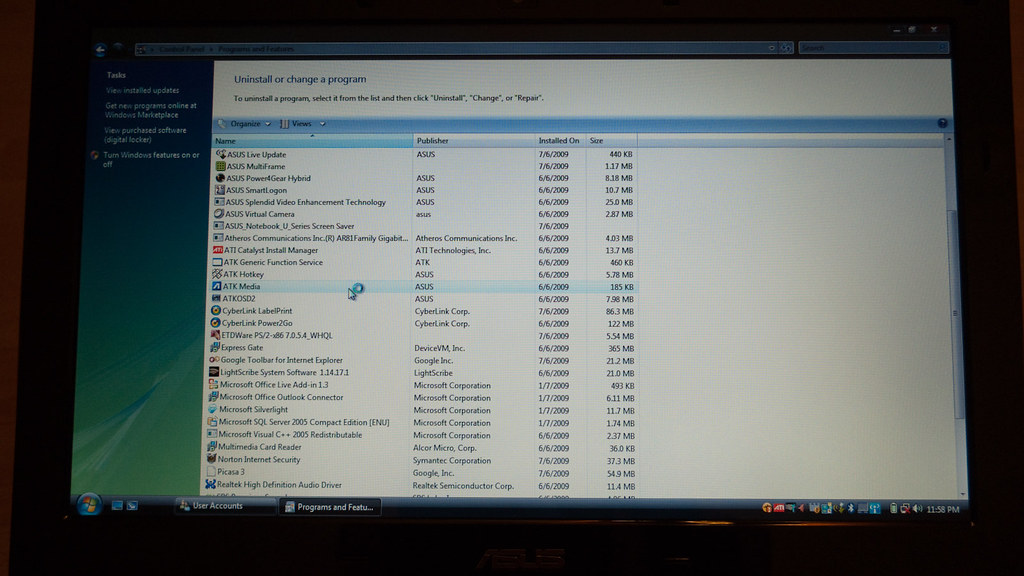1024x576 pixels.
Task: Switch to Programs and Features taskbar button
Action: tap(330, 507)
